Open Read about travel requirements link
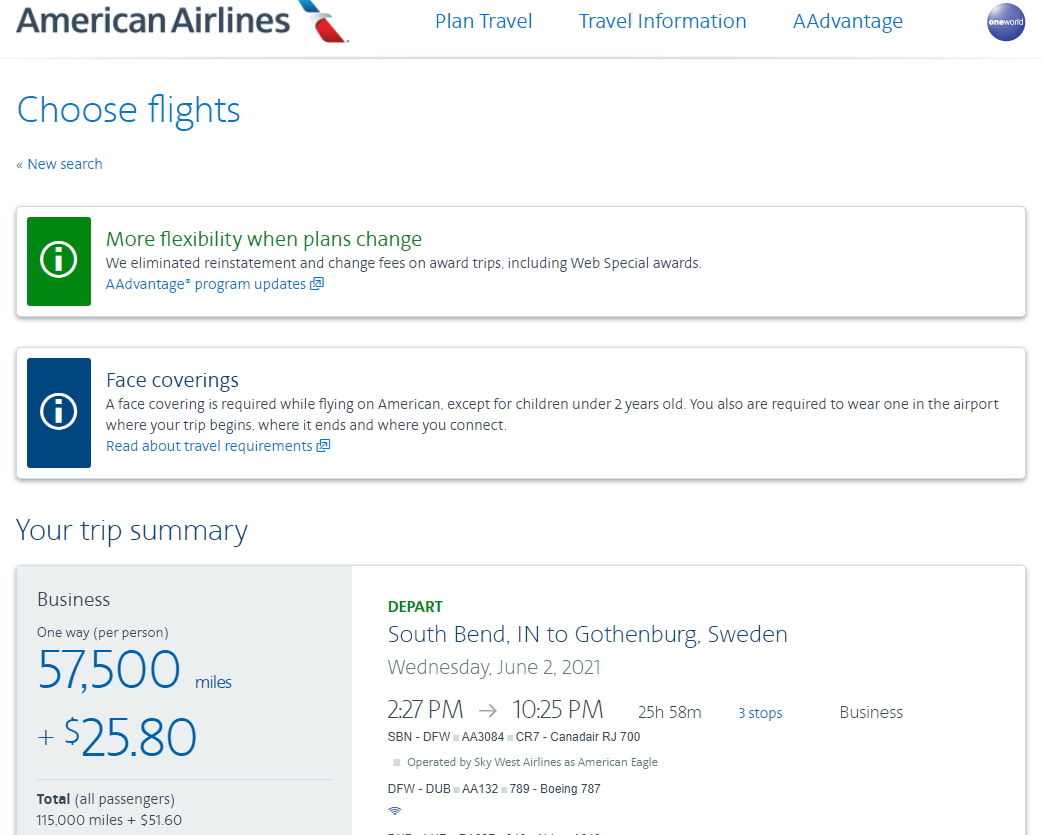Viewport: 1043px width, 835px height. 209,446
